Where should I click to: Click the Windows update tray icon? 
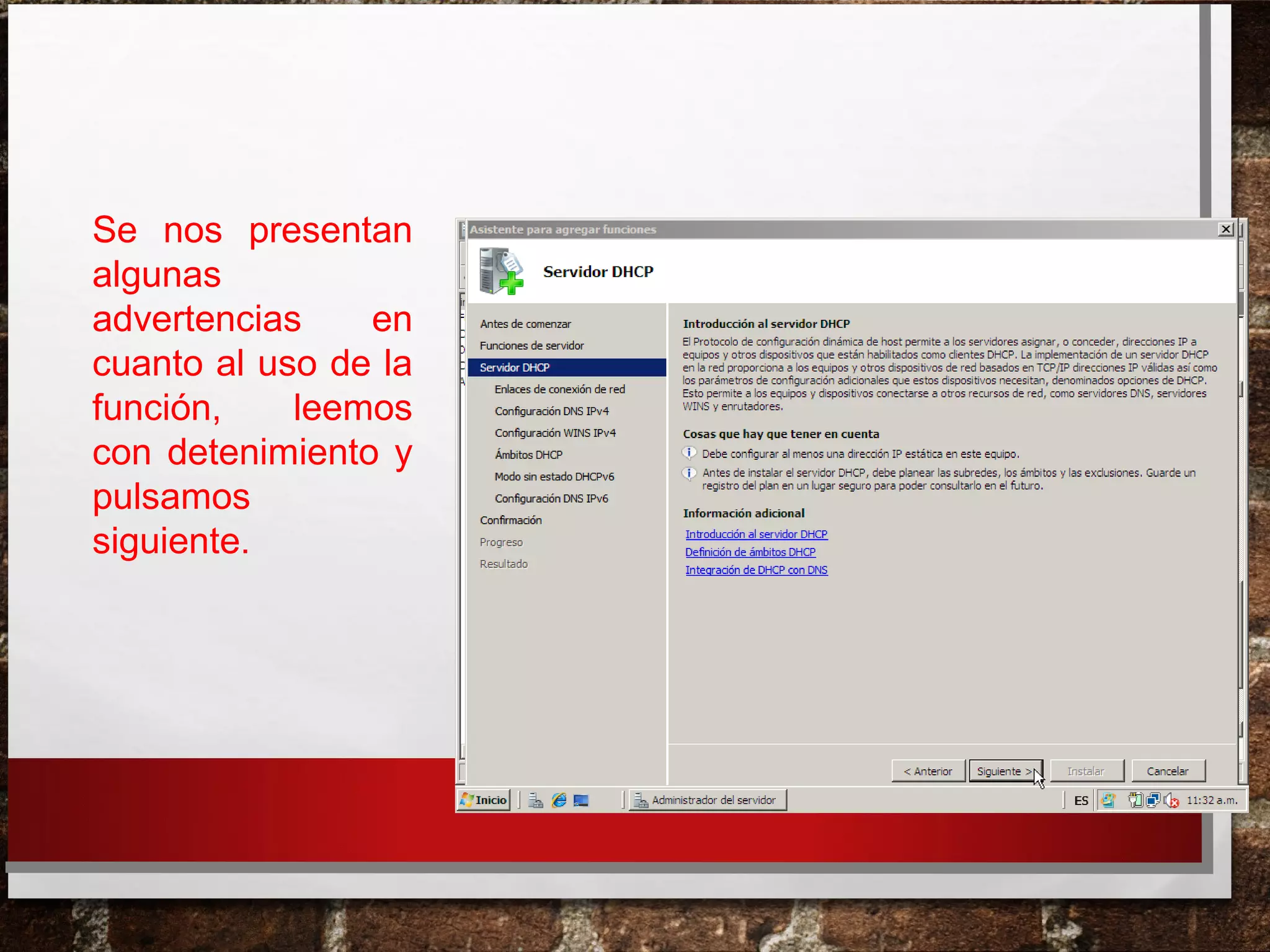1108,801
